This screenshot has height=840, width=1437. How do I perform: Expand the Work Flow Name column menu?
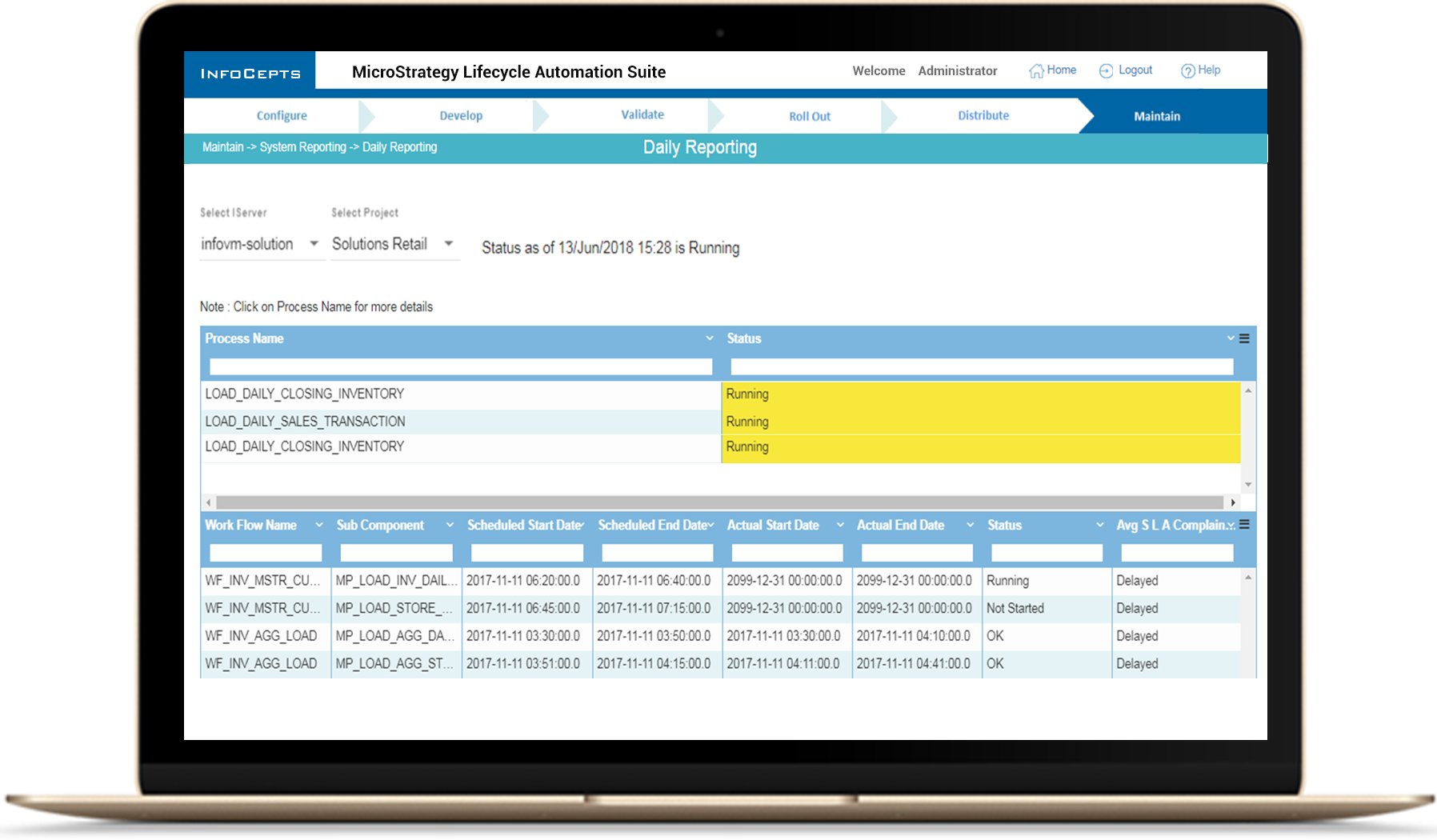tap(319, 525)
